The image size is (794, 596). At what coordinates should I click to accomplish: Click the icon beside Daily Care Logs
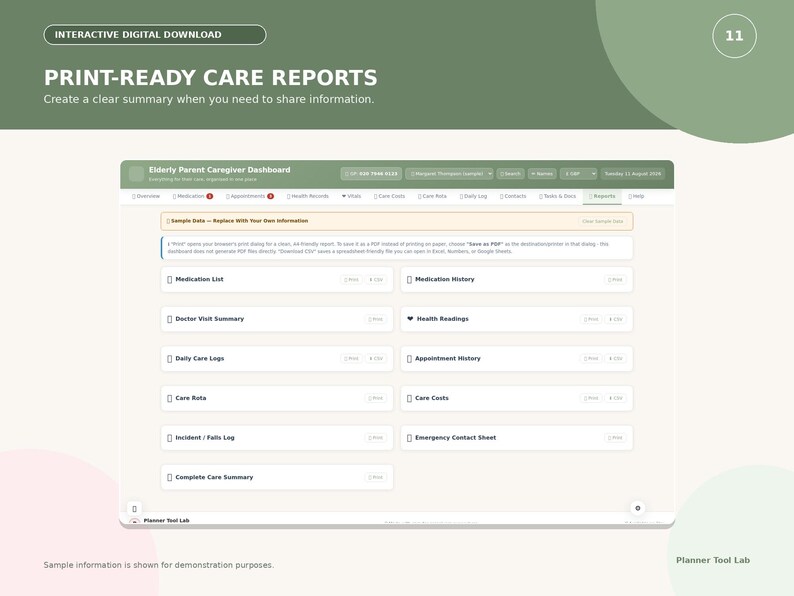click(x=170, y=359)
